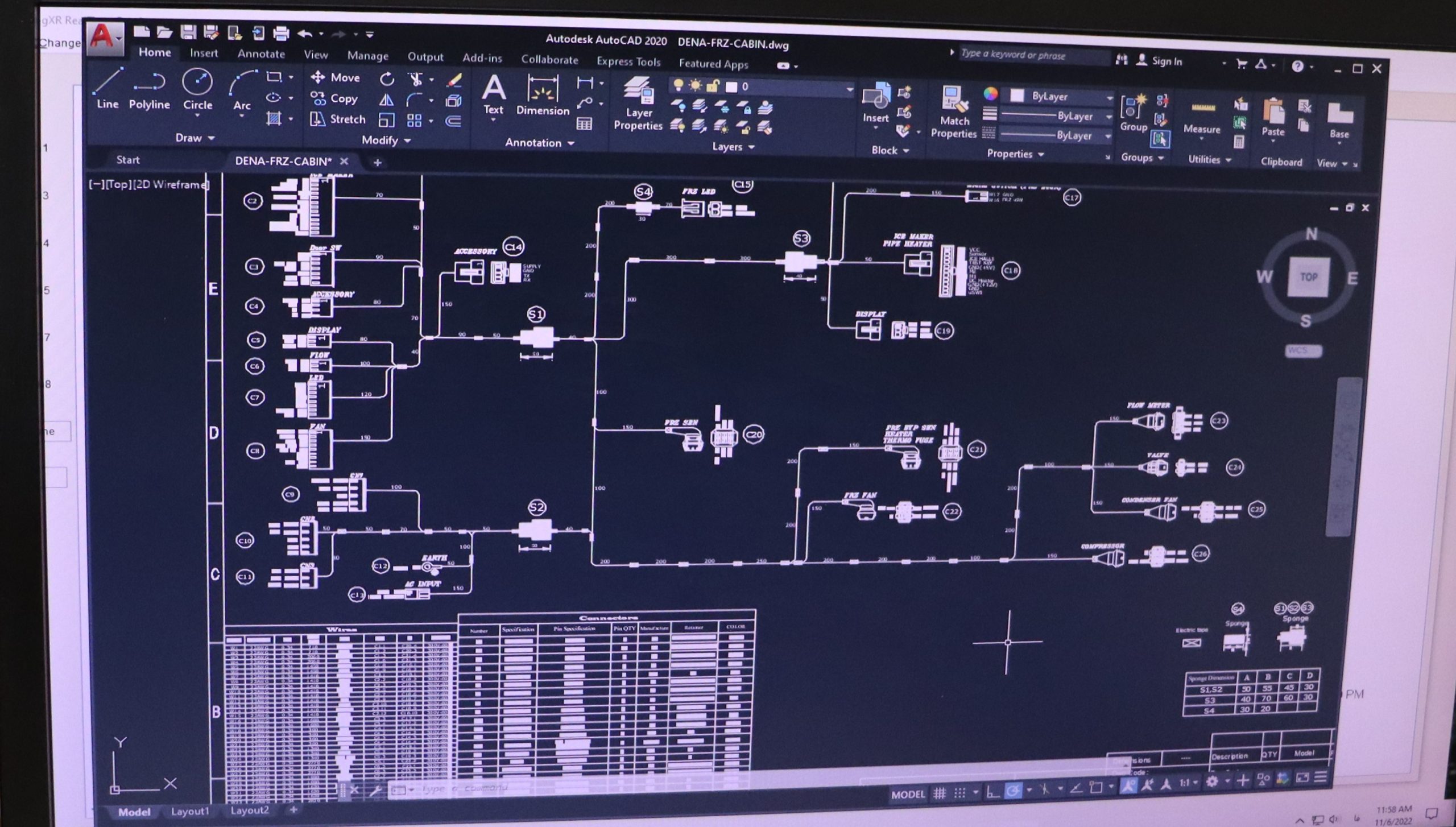Screen dimensions: 1456x827
Task: Click the Paste button
Action: pyautogui.click(x=1273, y=118)
